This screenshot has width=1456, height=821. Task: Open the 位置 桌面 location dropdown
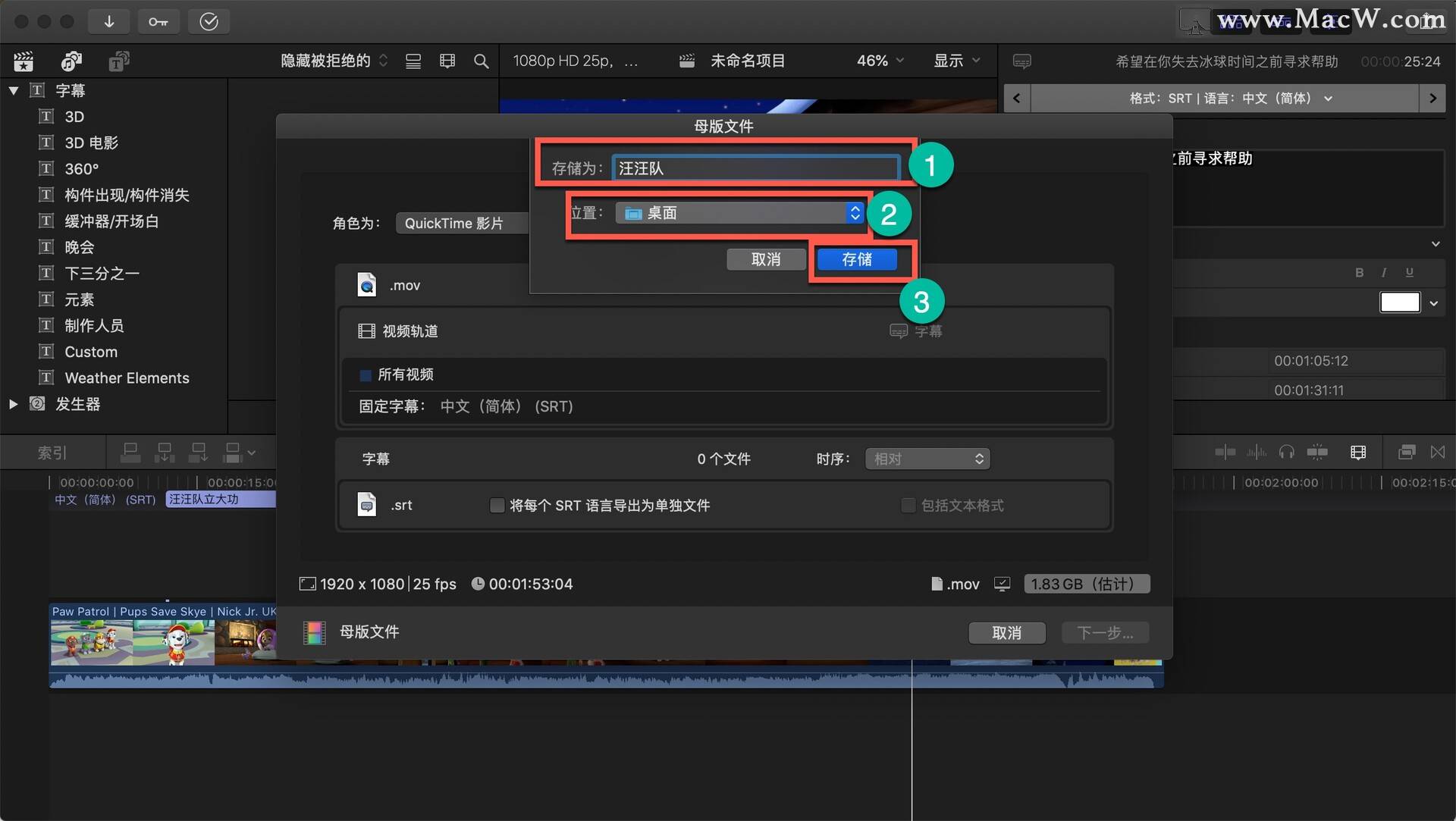pos(739,213)
